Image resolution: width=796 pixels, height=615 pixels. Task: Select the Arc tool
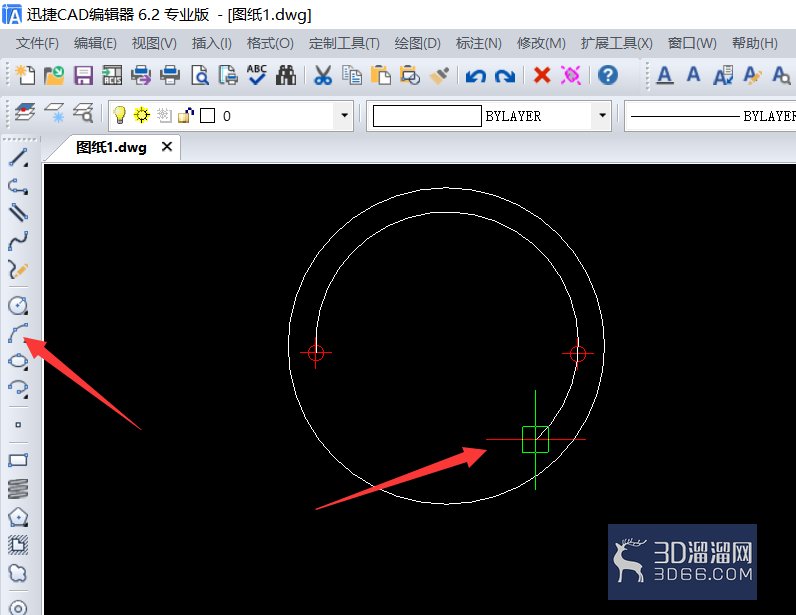tap(18, 333)
